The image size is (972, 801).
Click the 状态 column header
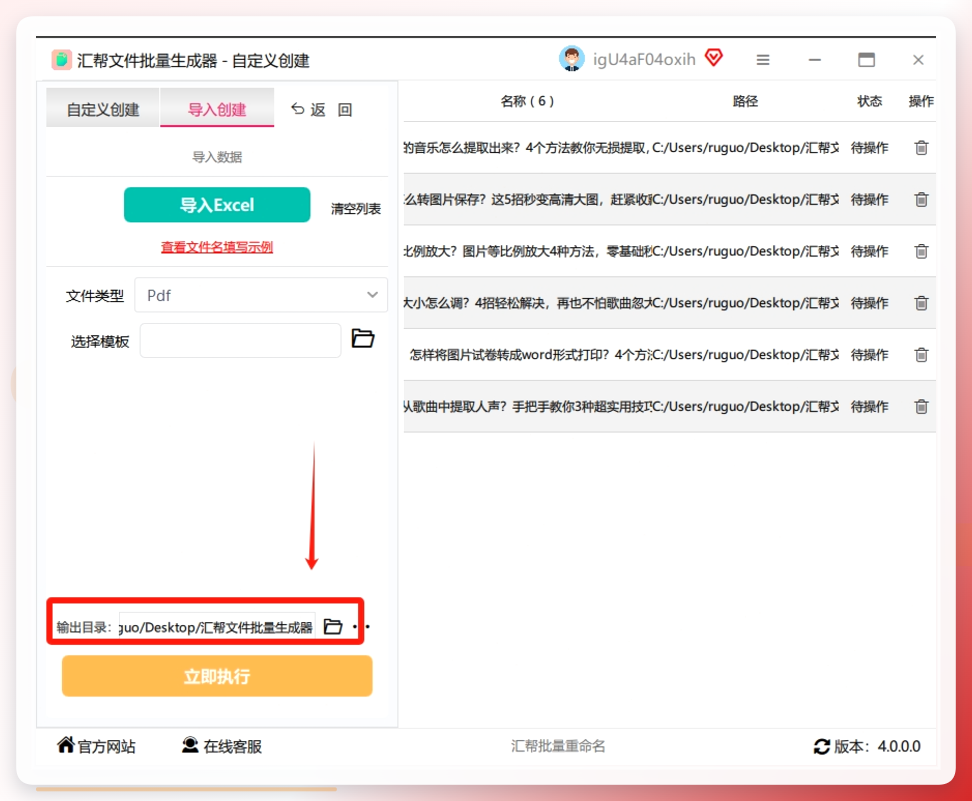coord(869,101)
